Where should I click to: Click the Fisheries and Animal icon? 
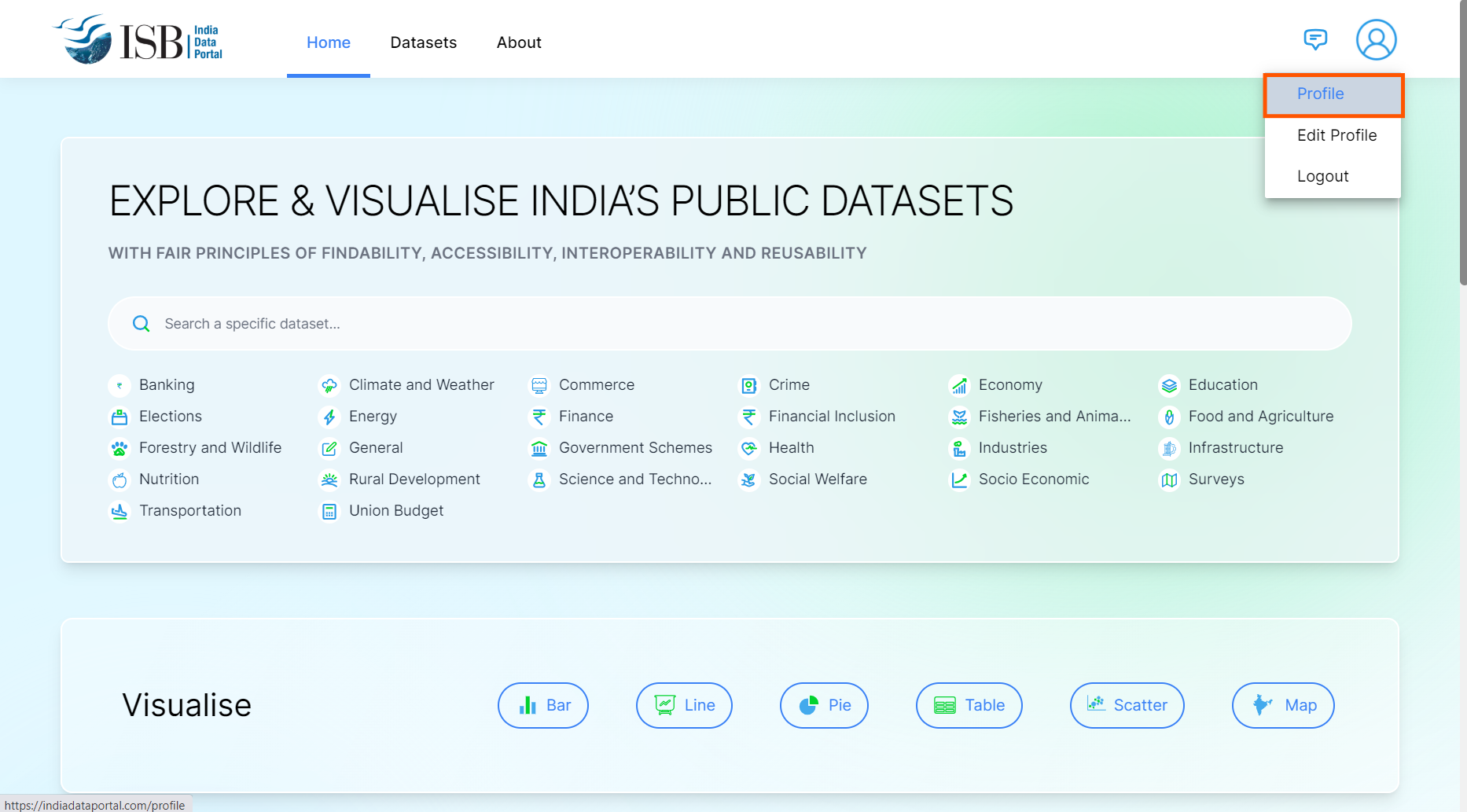click(959, 417)
